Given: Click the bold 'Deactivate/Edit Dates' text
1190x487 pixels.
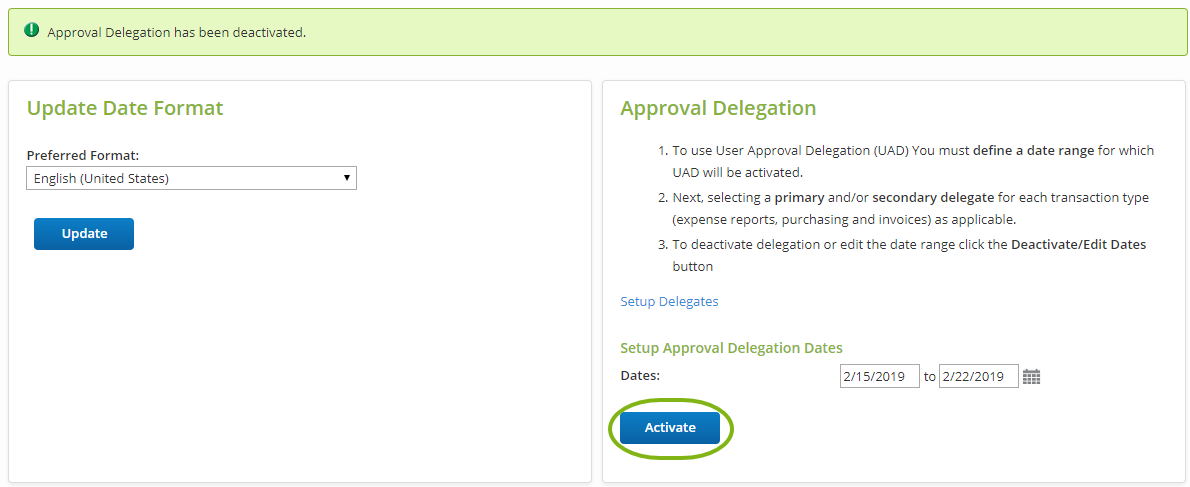Looking at the screenshot, I should click(x=1078, y=244).
